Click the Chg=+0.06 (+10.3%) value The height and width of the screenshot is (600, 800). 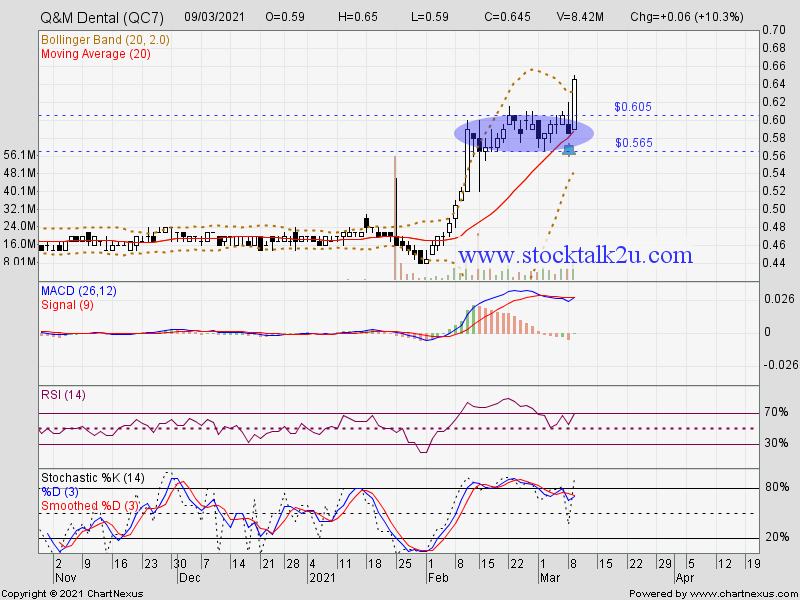click(x=714, y=18)
